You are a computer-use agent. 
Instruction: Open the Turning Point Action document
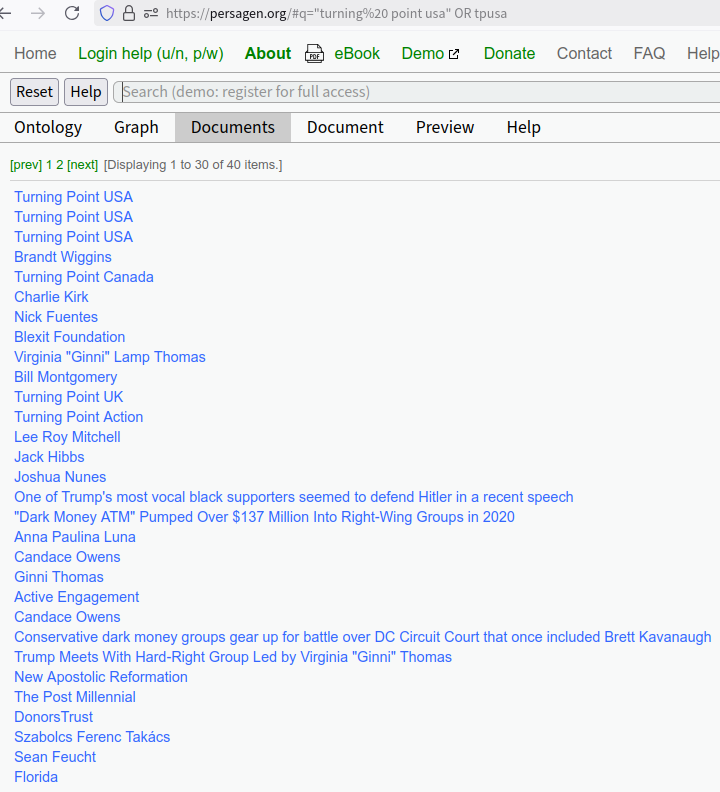[x=79, y=417]
